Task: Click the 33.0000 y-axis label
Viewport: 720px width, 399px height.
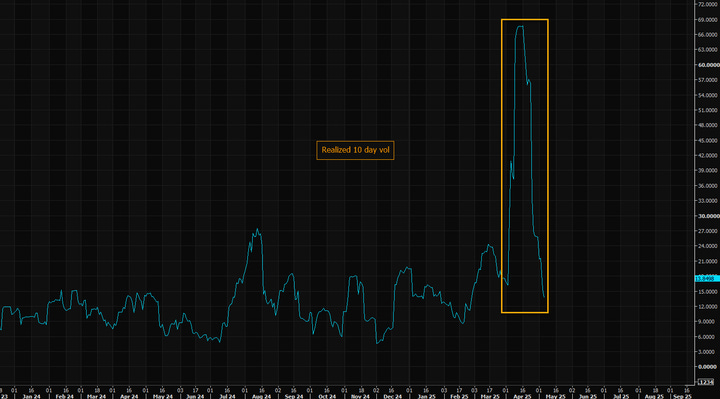Action: pos(708,201)
